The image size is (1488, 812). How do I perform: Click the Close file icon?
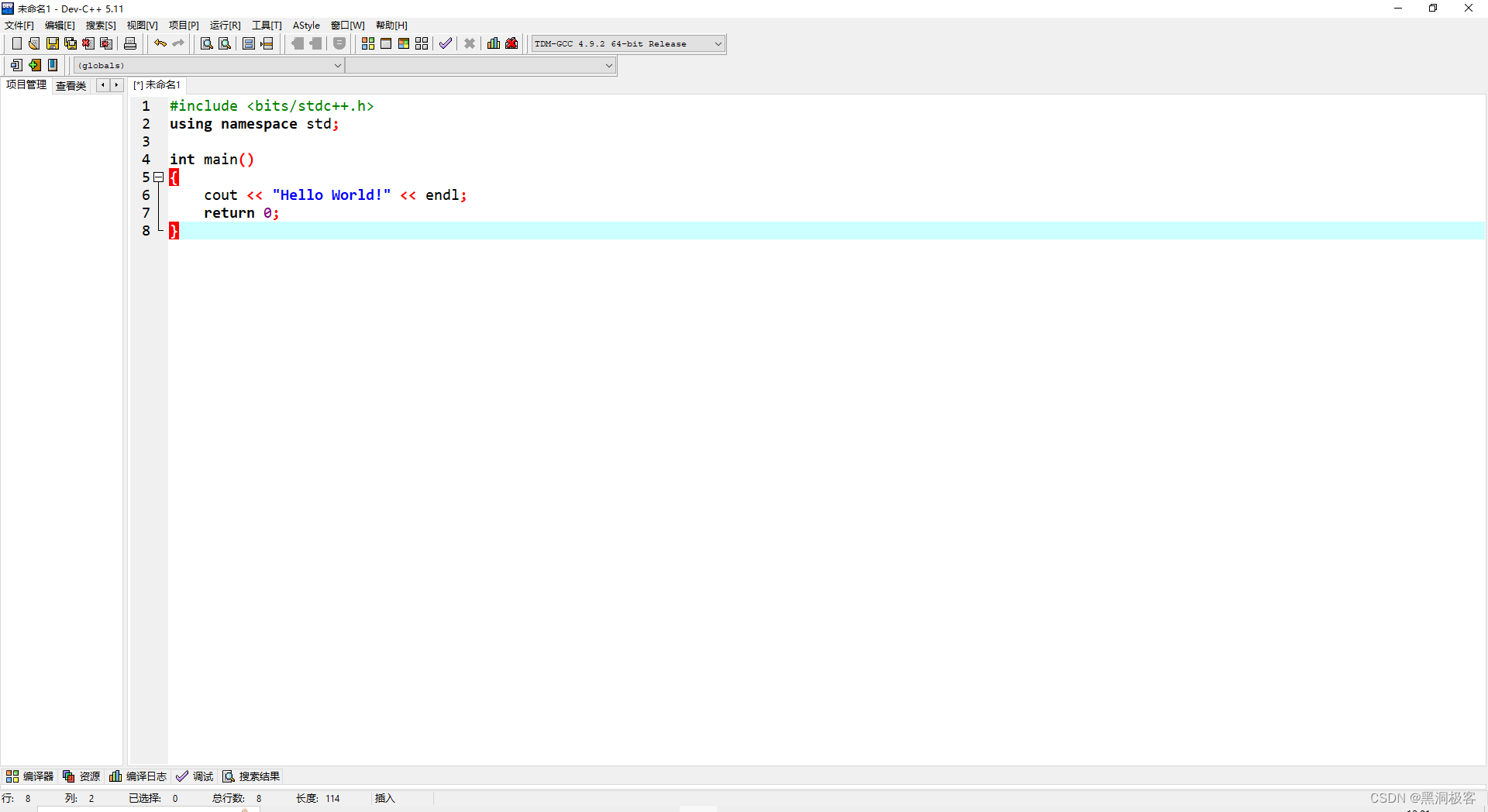(x=88, y=43)
